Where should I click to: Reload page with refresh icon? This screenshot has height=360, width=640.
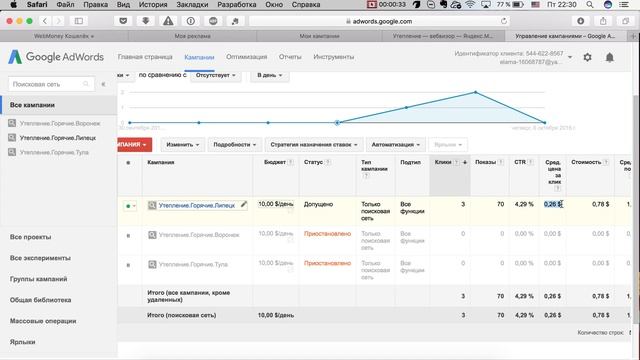(504, 21)
